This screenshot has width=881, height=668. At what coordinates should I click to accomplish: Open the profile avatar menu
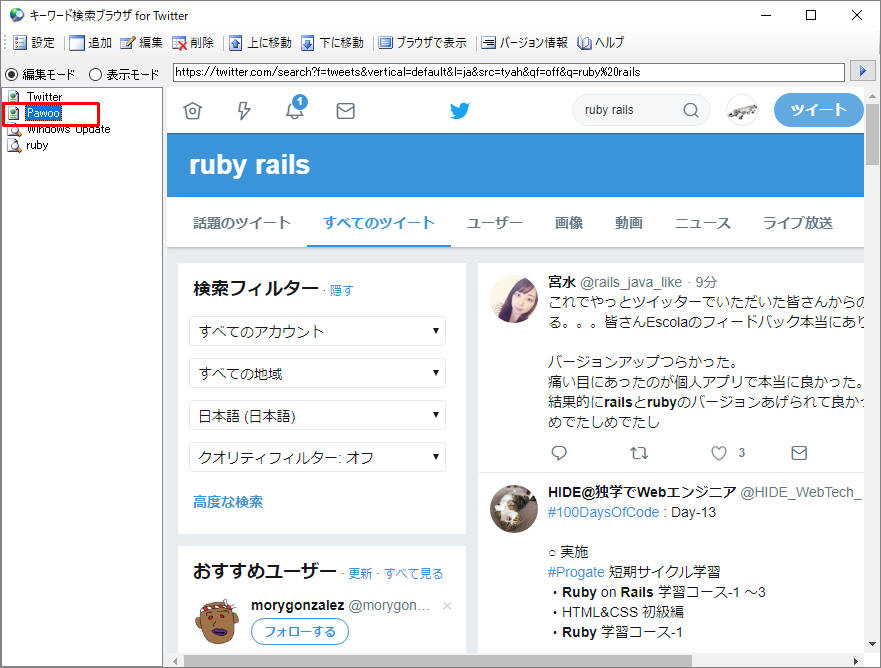[x=742, y=111]
